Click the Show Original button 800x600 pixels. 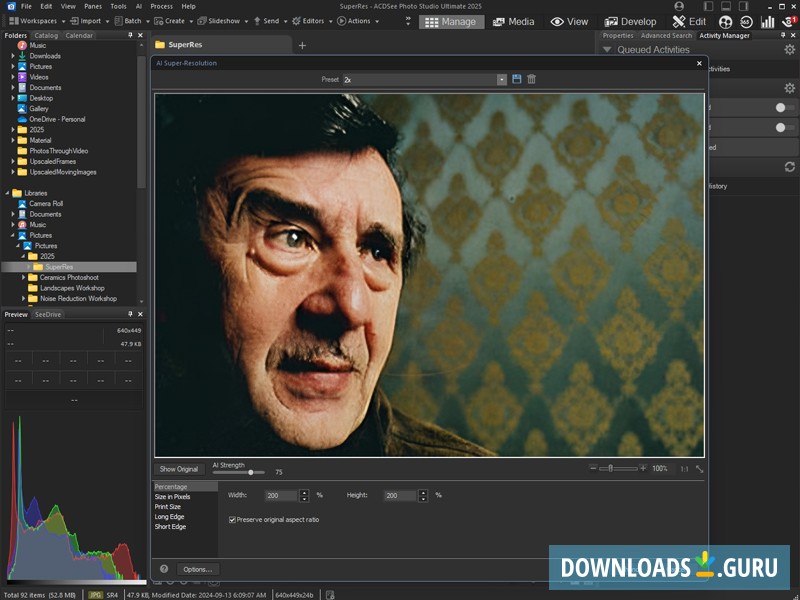178,469
